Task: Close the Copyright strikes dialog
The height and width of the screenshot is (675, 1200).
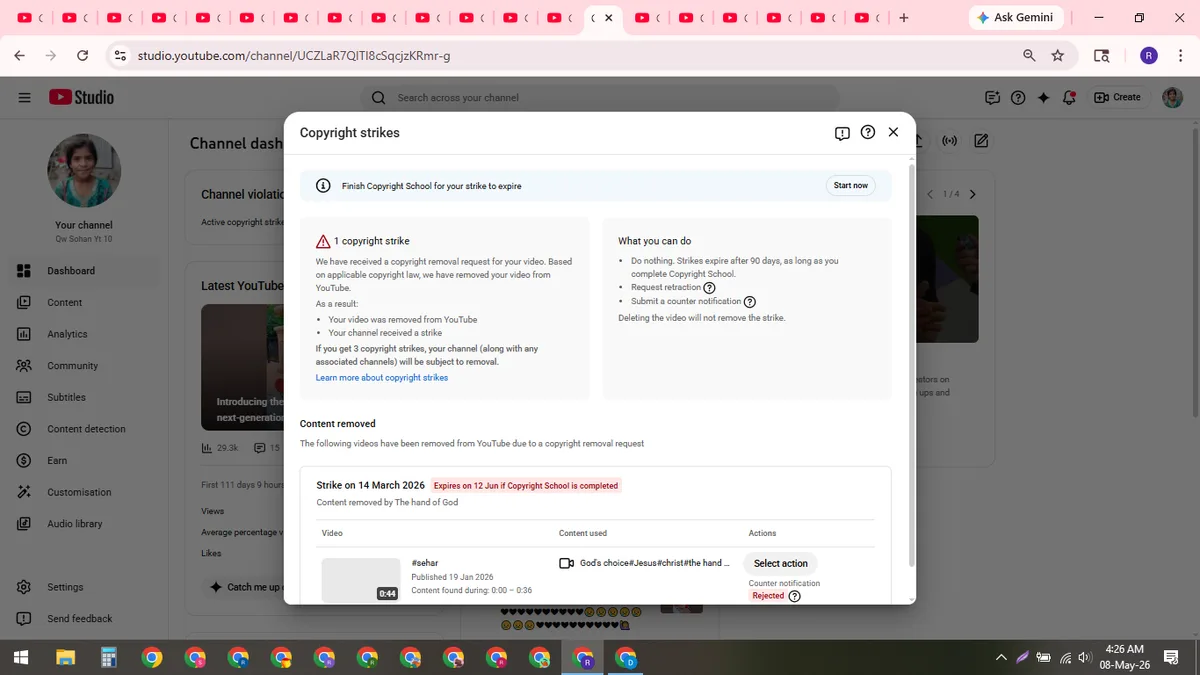Action: click(893, 132)
